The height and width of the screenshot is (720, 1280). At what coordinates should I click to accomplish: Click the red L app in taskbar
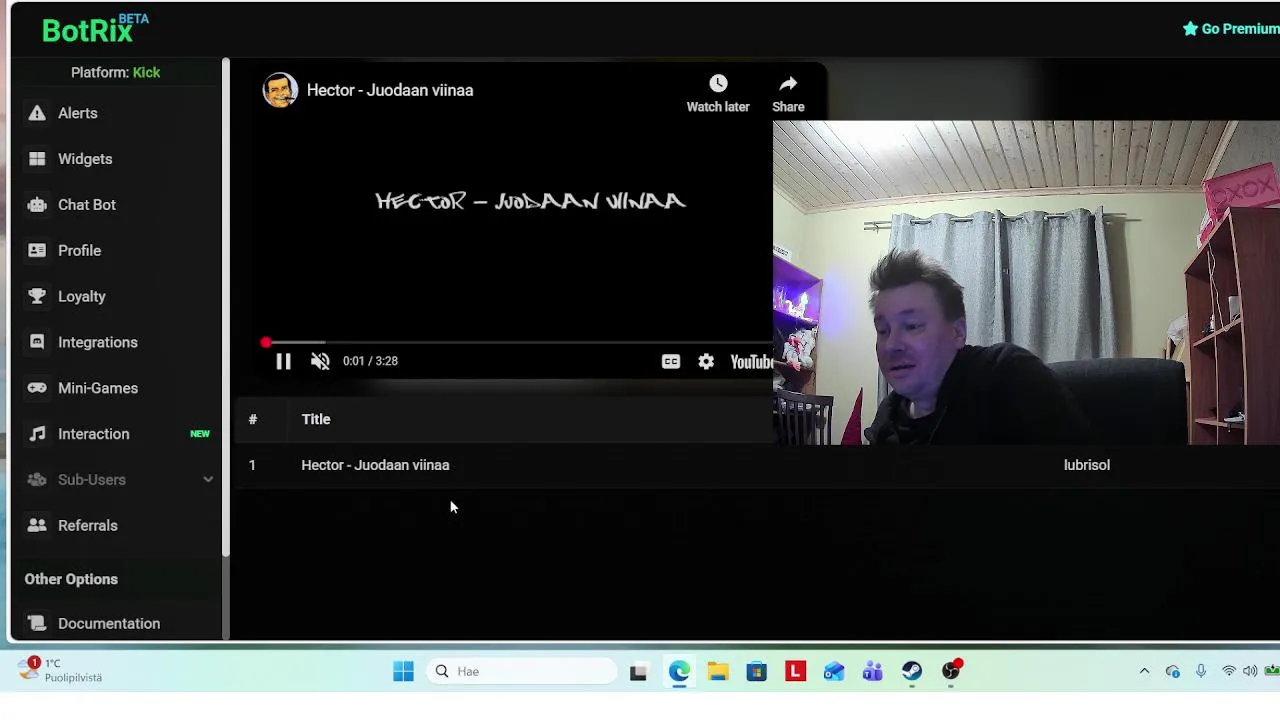tap(795, 671)
